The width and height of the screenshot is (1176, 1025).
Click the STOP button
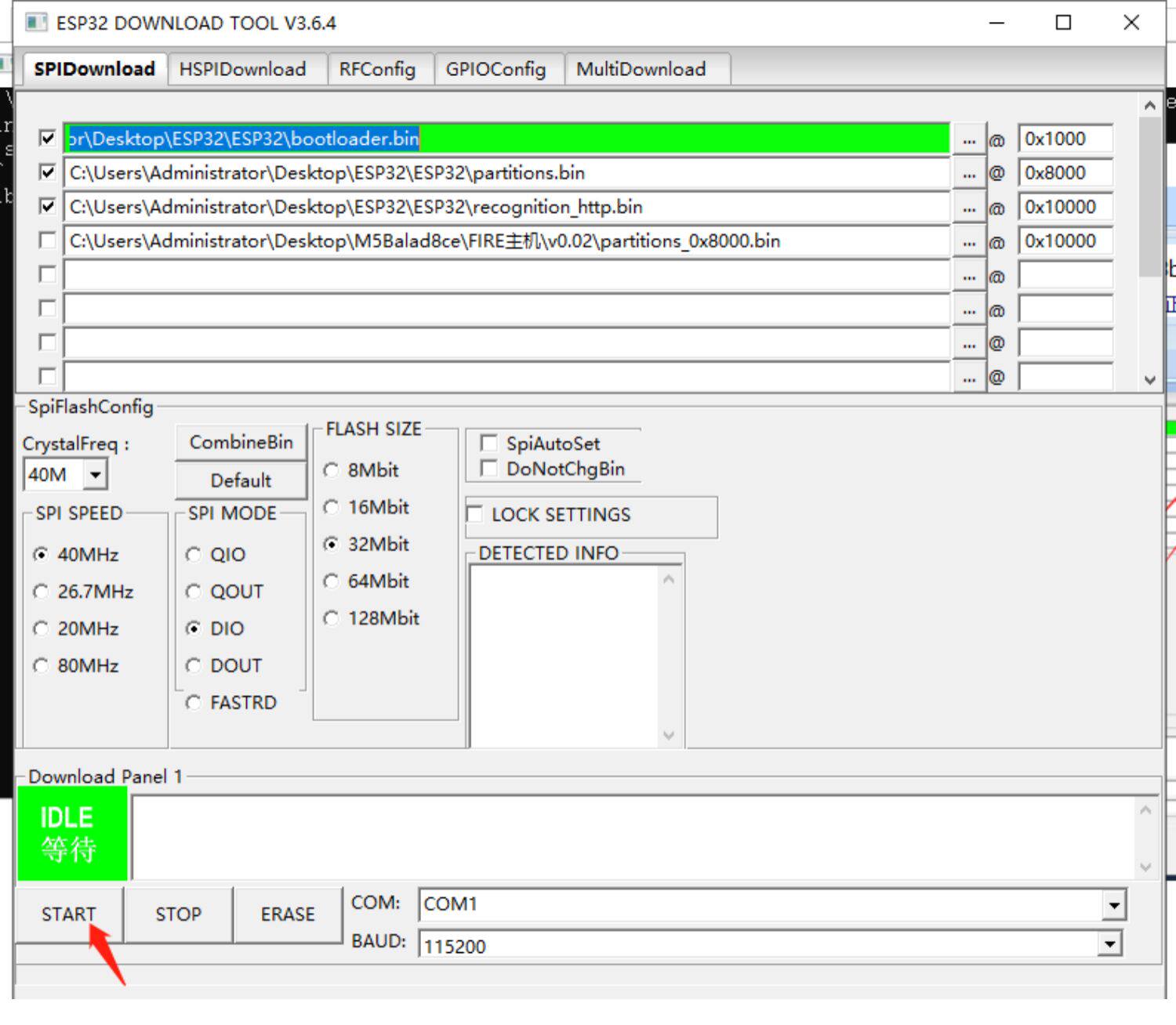click(179, 915)
